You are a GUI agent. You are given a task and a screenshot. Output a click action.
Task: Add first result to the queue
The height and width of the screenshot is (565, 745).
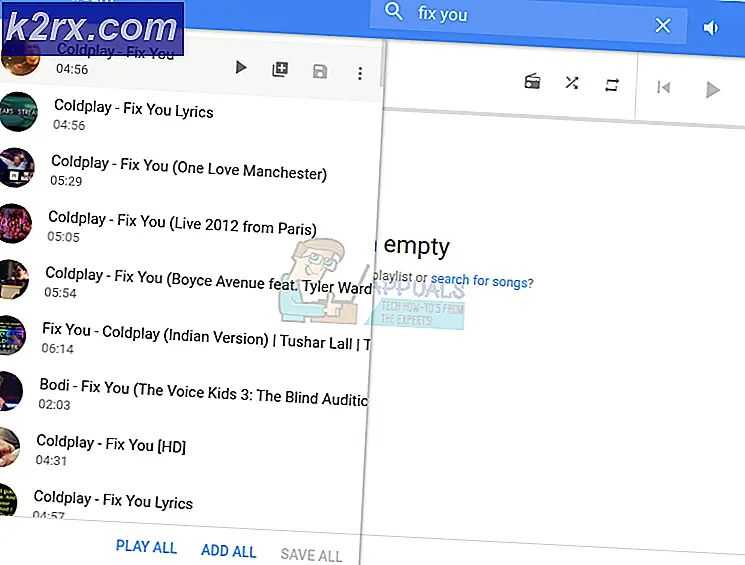point(280,69)
